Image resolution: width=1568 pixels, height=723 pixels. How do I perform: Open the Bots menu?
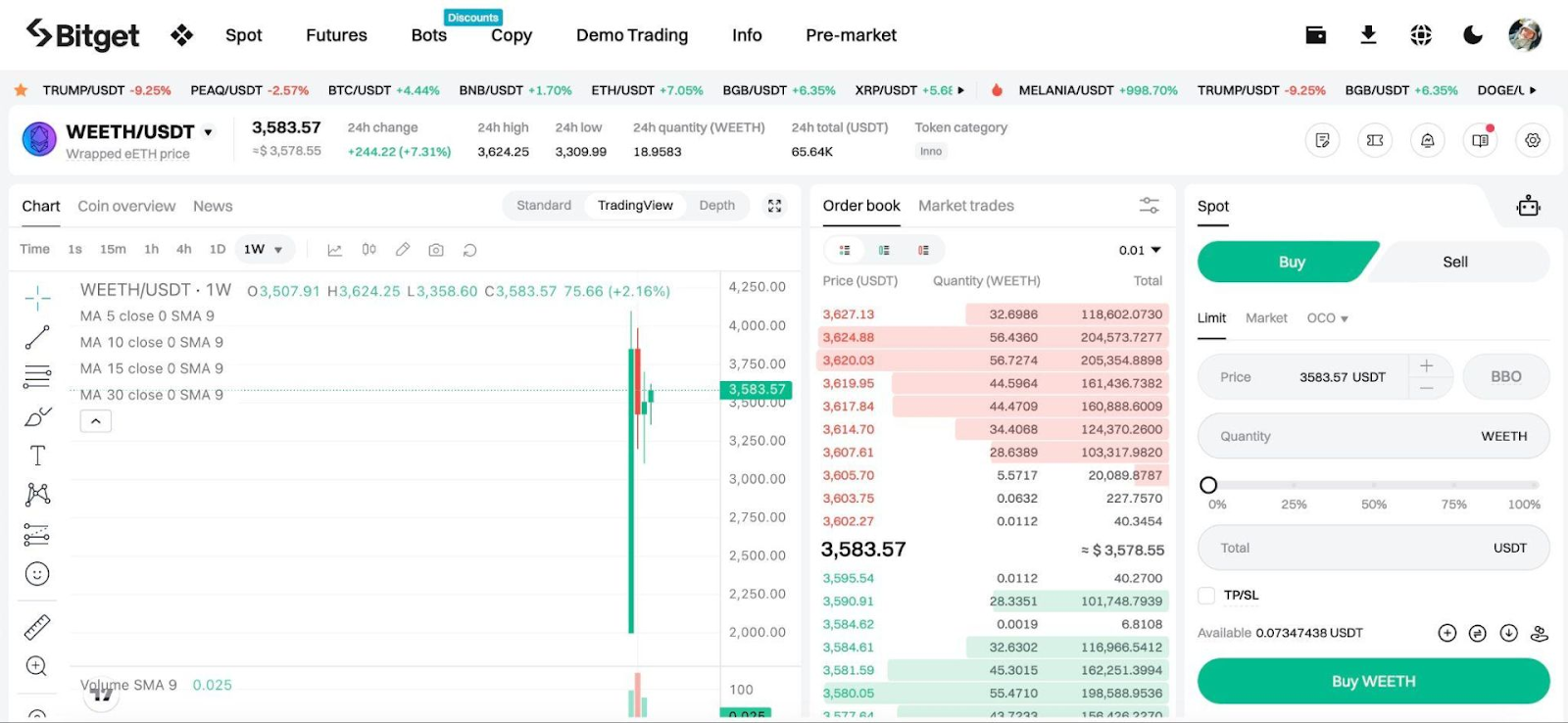click(x=429, y=35)
